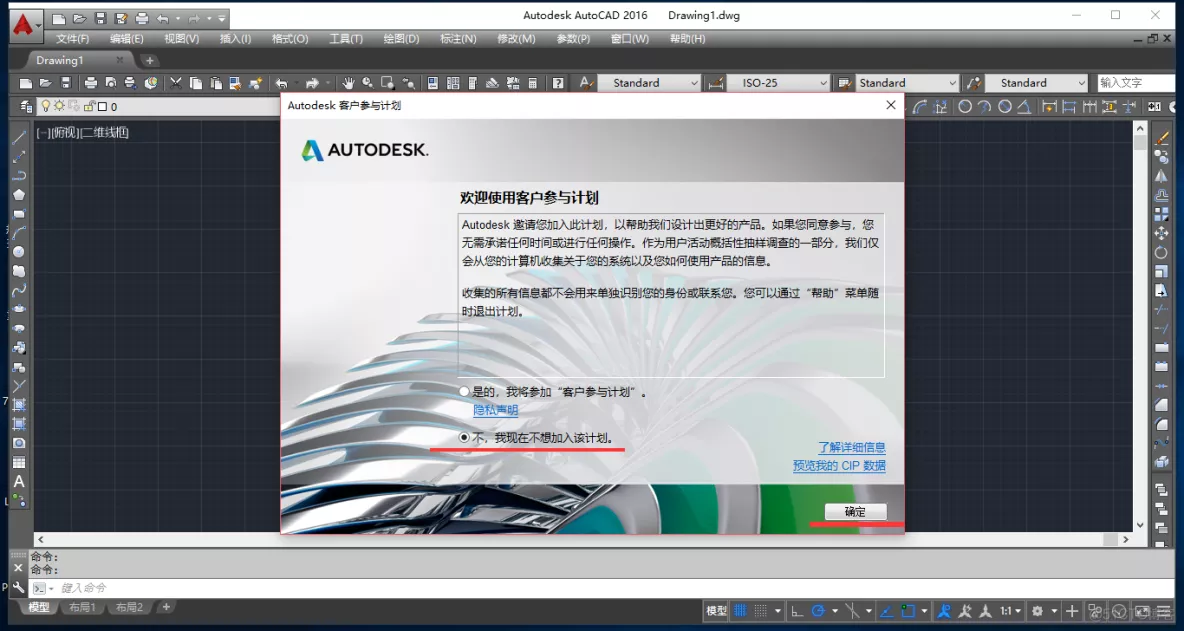The width and height of the screenshot is (1184, 631).
Task: Open the 文件(F) menu
Action: (72, 38)
